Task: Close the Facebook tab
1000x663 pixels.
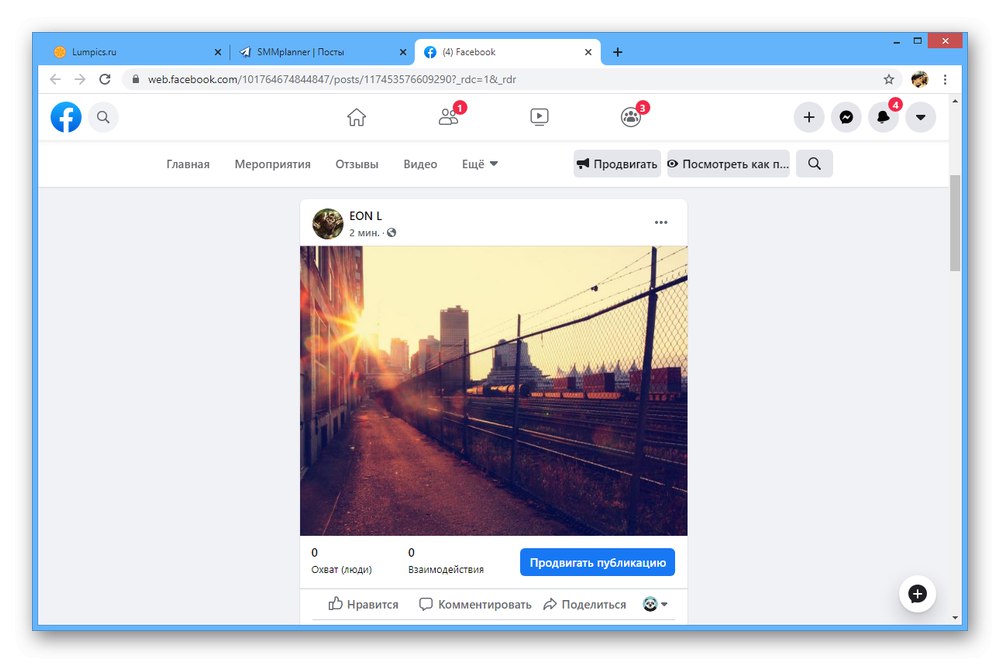Action: [588, 52]
